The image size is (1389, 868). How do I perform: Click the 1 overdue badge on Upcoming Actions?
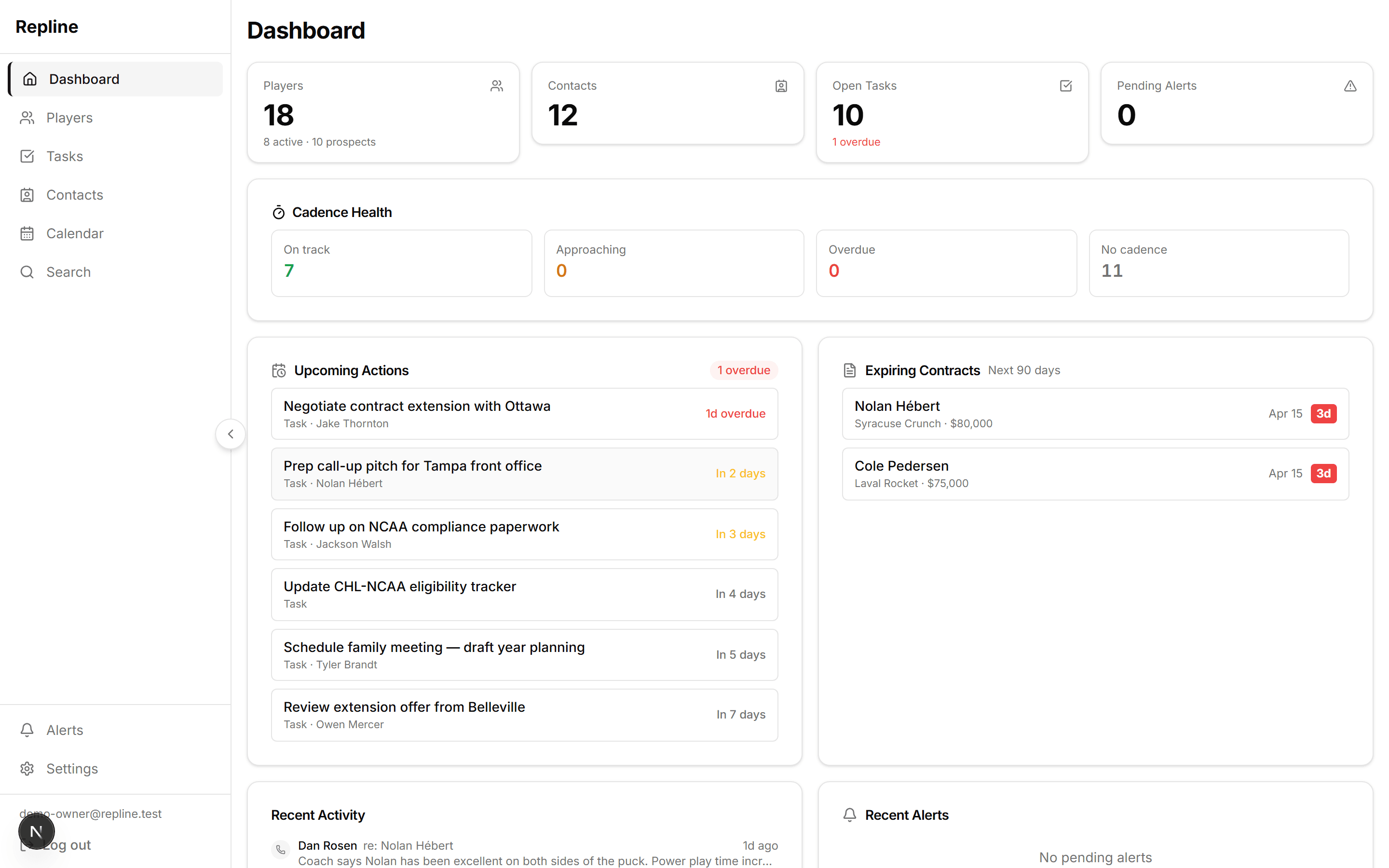pyautogui.click(x=743, y=370)
